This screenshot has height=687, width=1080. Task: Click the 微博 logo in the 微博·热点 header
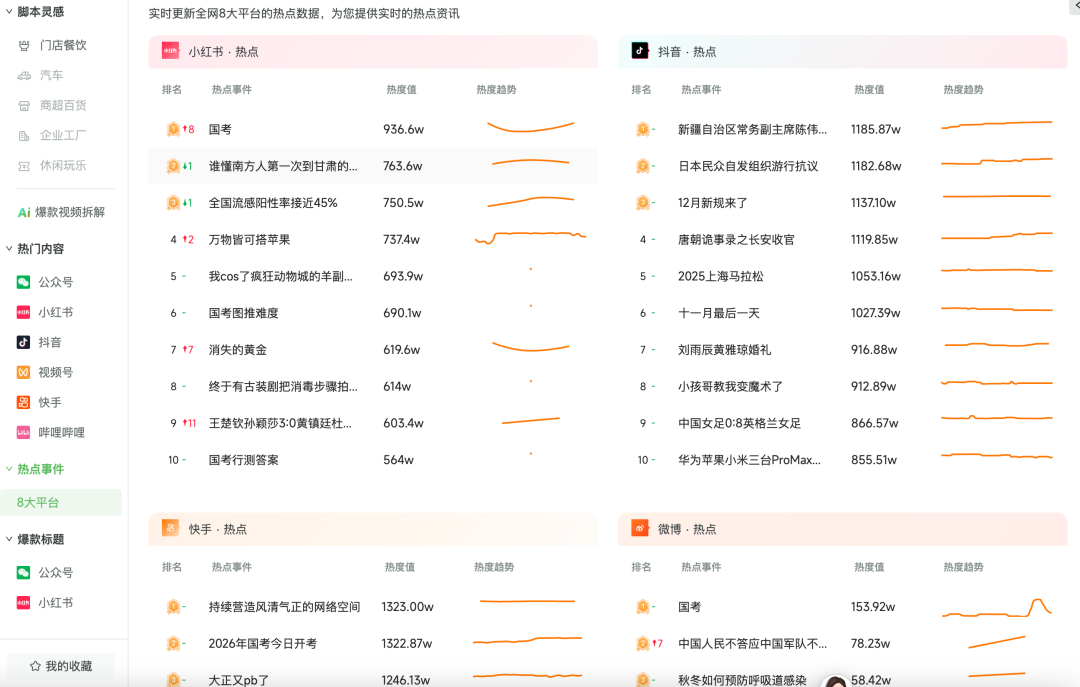point(640,529)
